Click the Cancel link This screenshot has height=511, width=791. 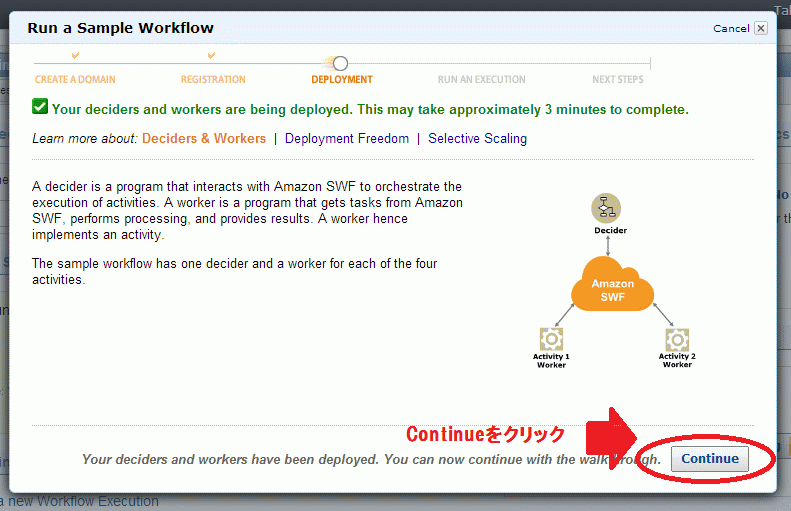click(x=731, y=29)
